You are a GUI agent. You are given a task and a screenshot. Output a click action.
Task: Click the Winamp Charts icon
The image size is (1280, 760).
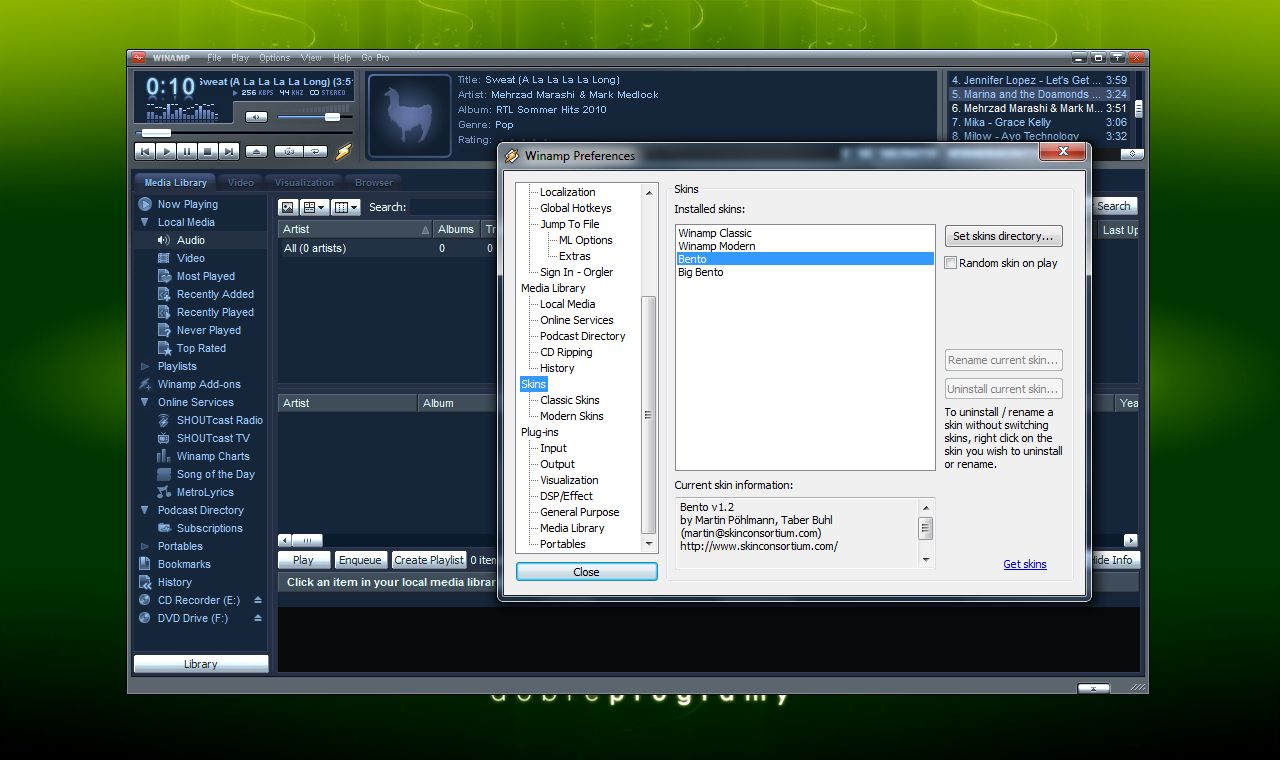(165, 456)
